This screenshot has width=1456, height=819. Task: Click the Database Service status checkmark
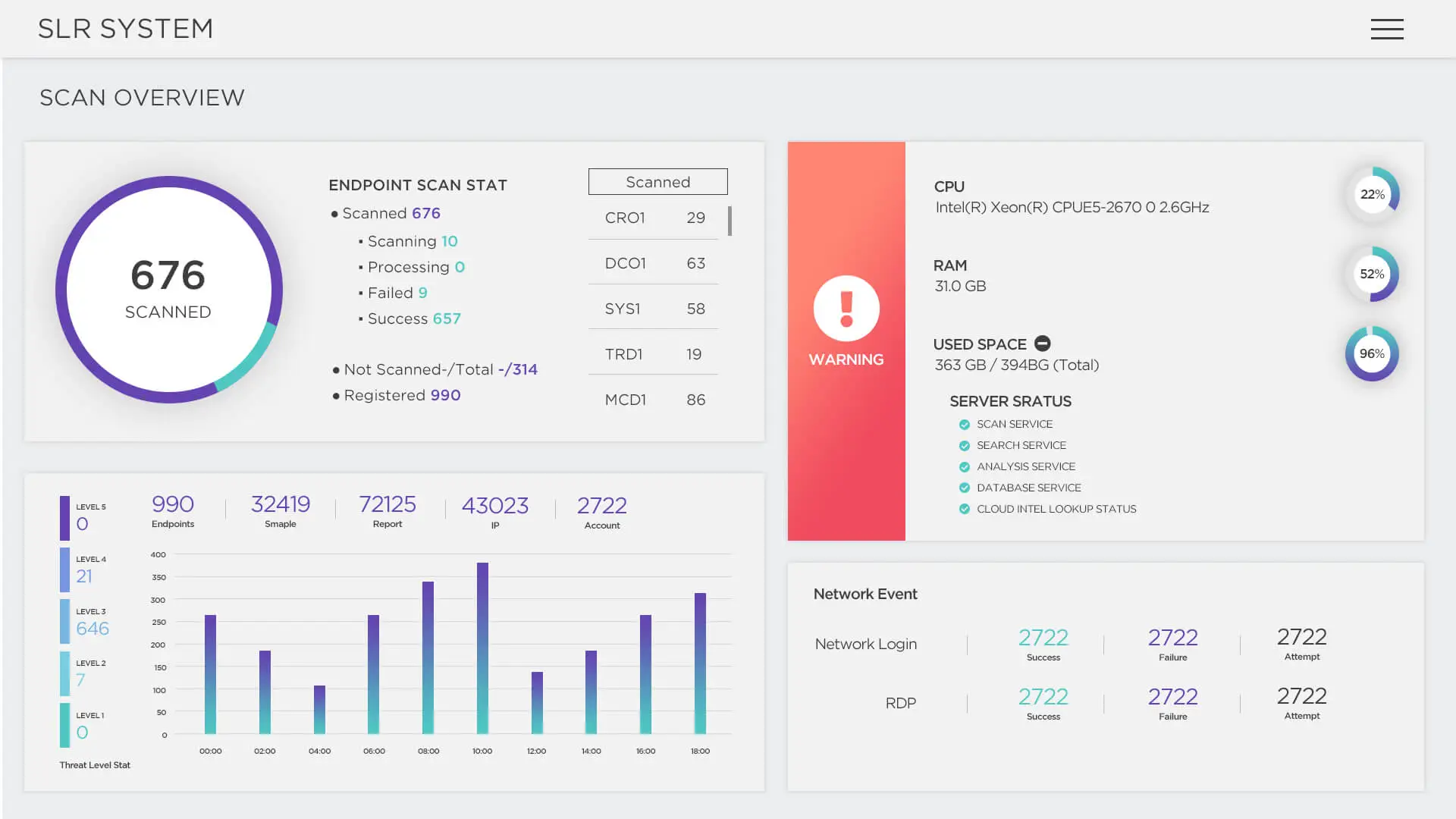[965, 488]
